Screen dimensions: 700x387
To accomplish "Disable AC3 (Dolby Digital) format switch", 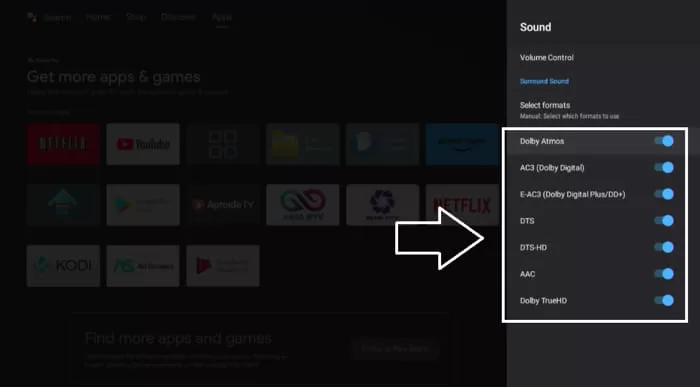I will pos(664,167).
